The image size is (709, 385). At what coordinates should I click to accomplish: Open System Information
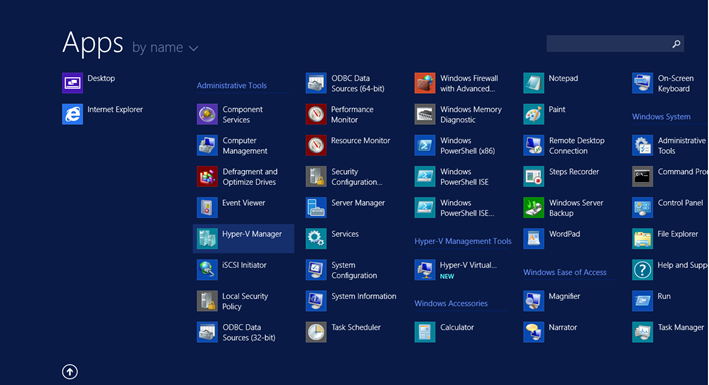coord(351,301)
